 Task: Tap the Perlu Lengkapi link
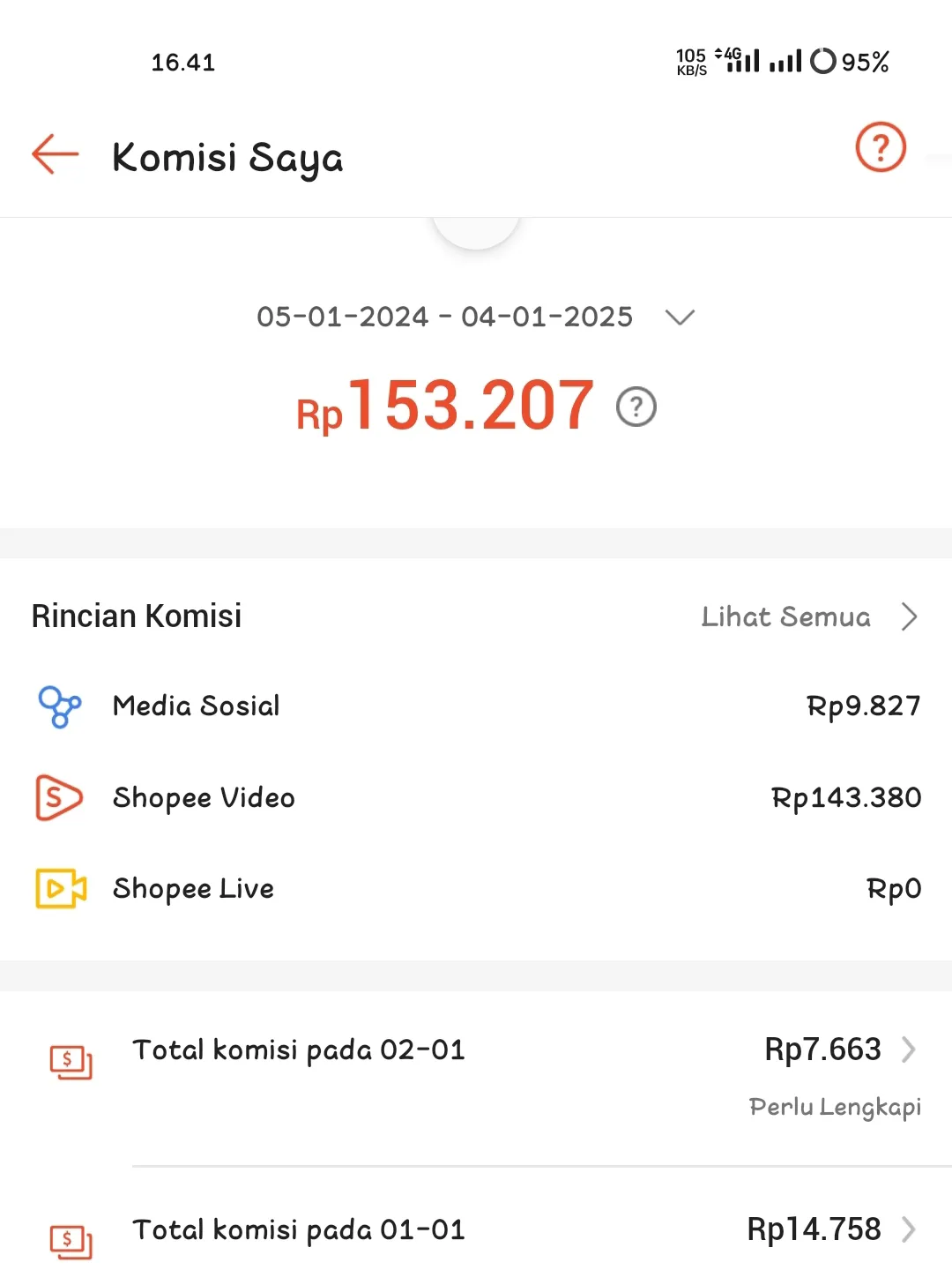835,1107
